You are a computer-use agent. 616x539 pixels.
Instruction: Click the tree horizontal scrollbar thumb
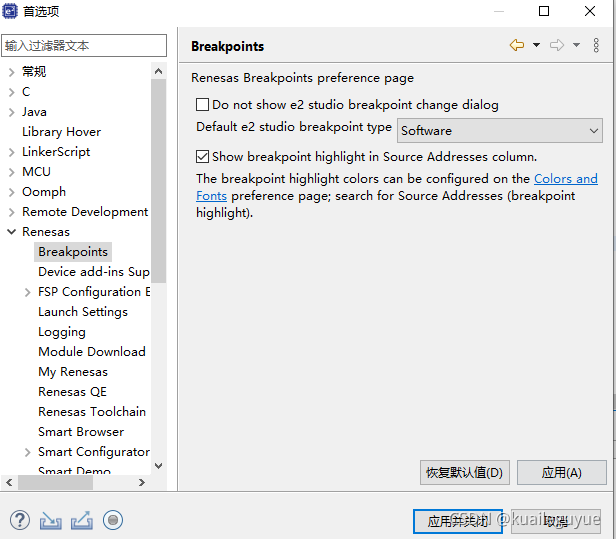55,482
